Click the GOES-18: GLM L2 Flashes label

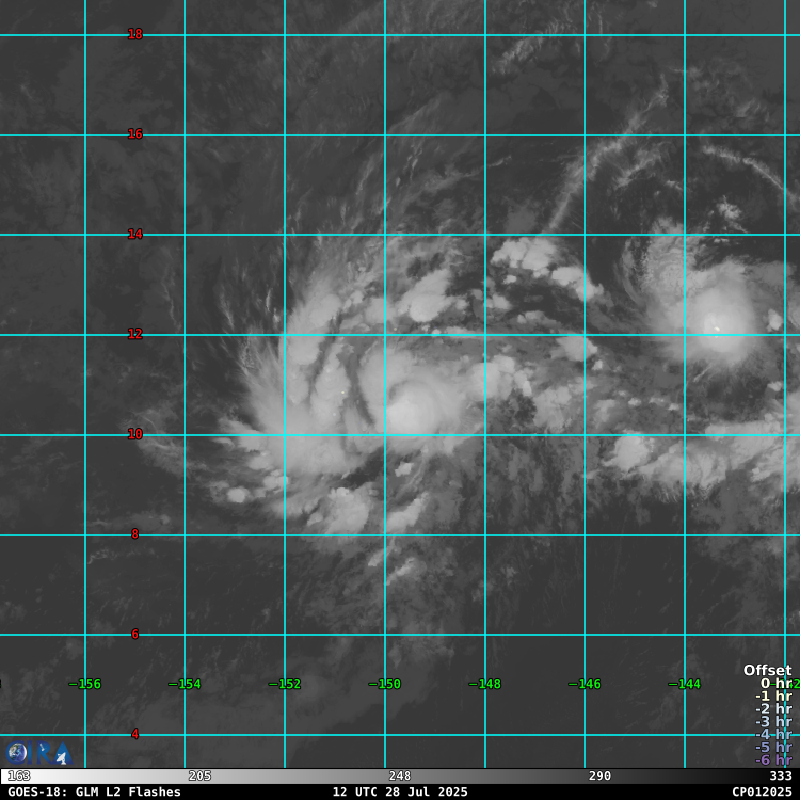(94, 792)
